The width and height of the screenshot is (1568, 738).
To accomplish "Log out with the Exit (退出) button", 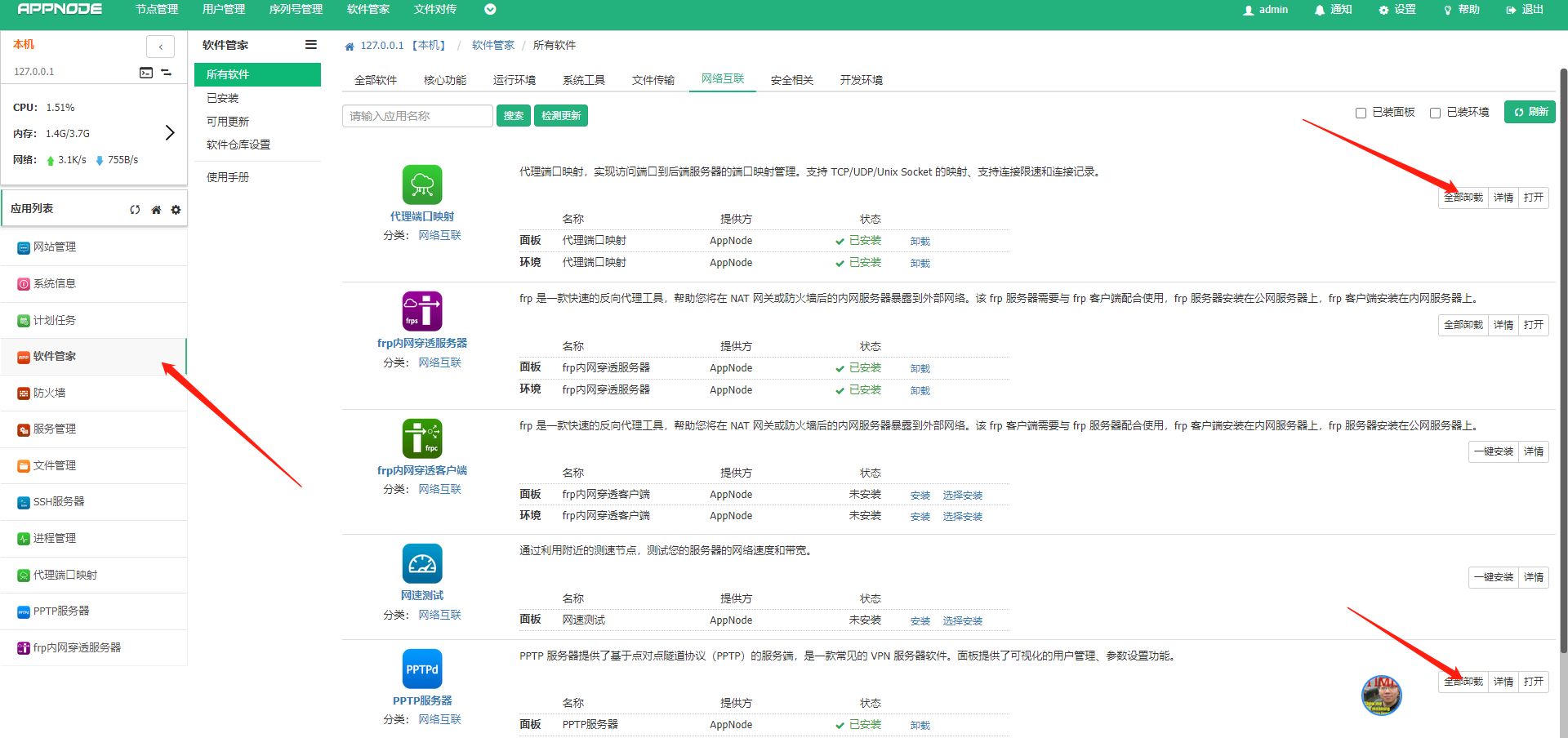I will 1525,10.
